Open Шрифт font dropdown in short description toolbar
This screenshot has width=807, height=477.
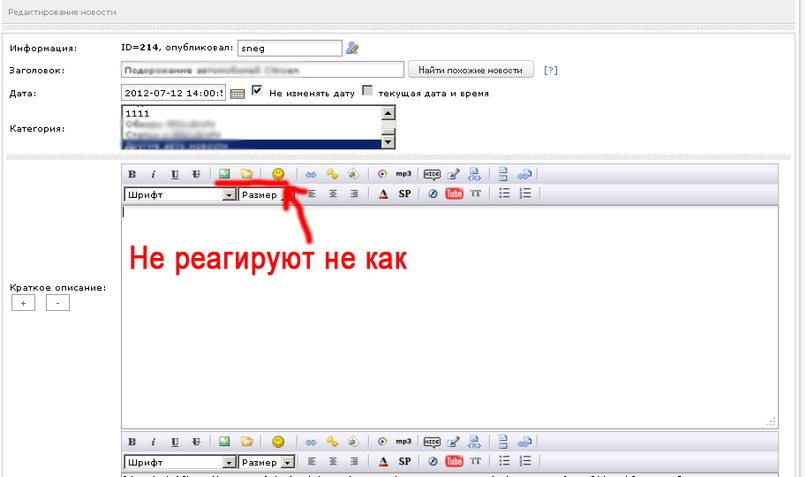click(x=180, y=195)
